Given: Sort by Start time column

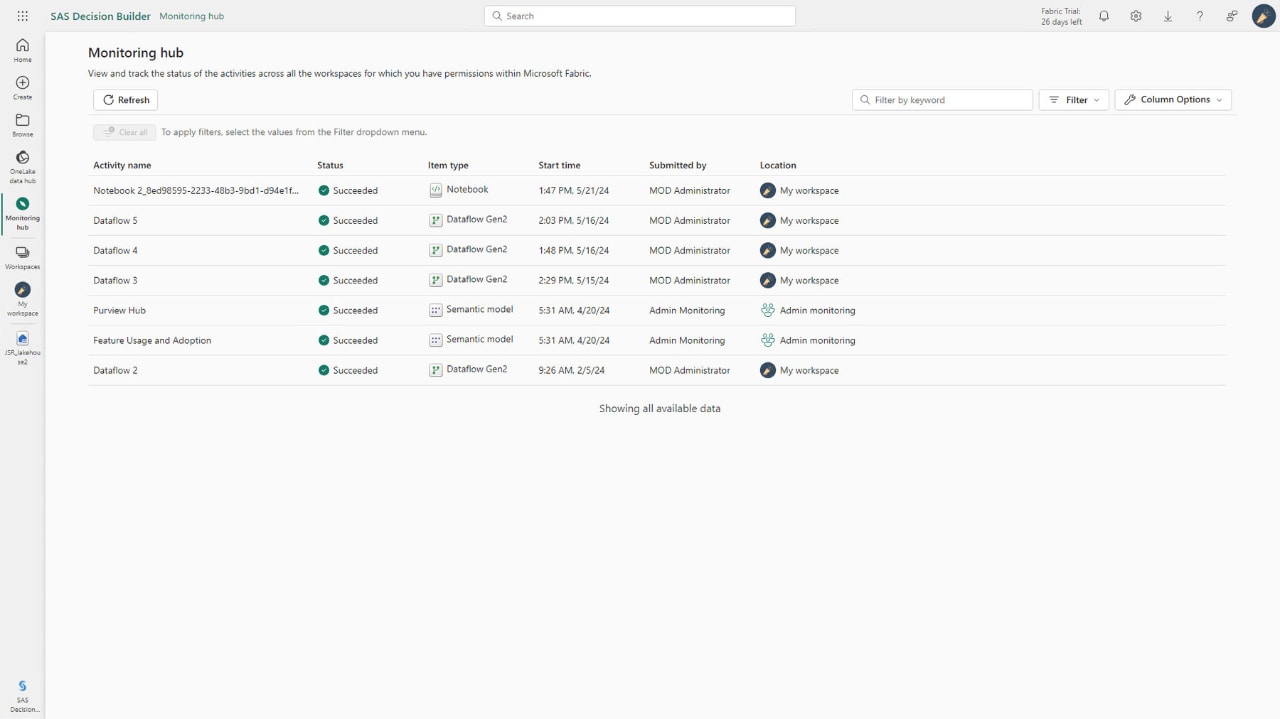Looking at the screenshot, I should [x=559, y=165].
